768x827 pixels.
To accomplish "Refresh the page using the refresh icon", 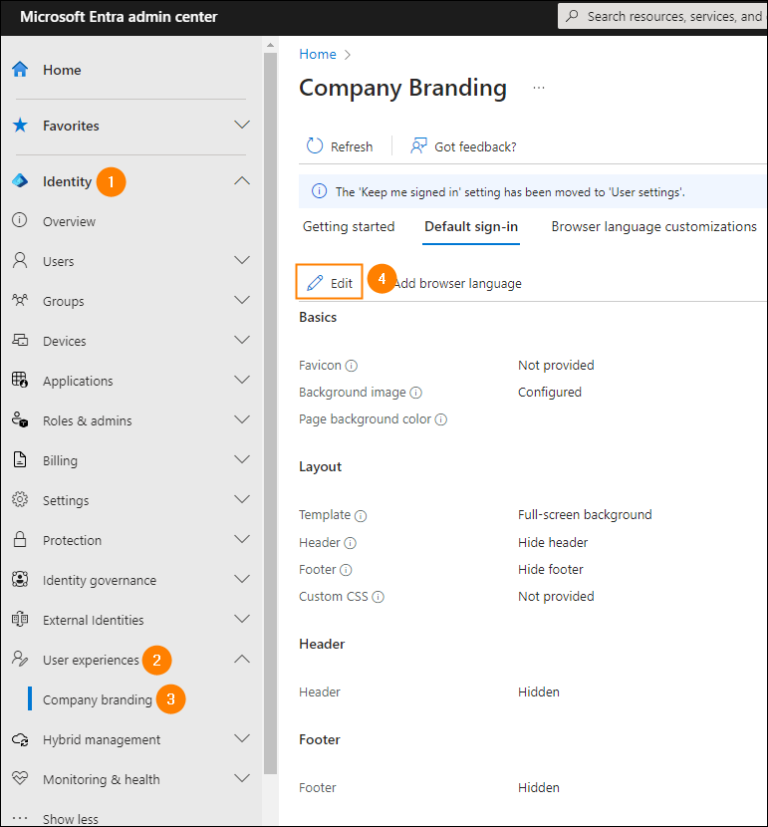I will pos(313,146).
